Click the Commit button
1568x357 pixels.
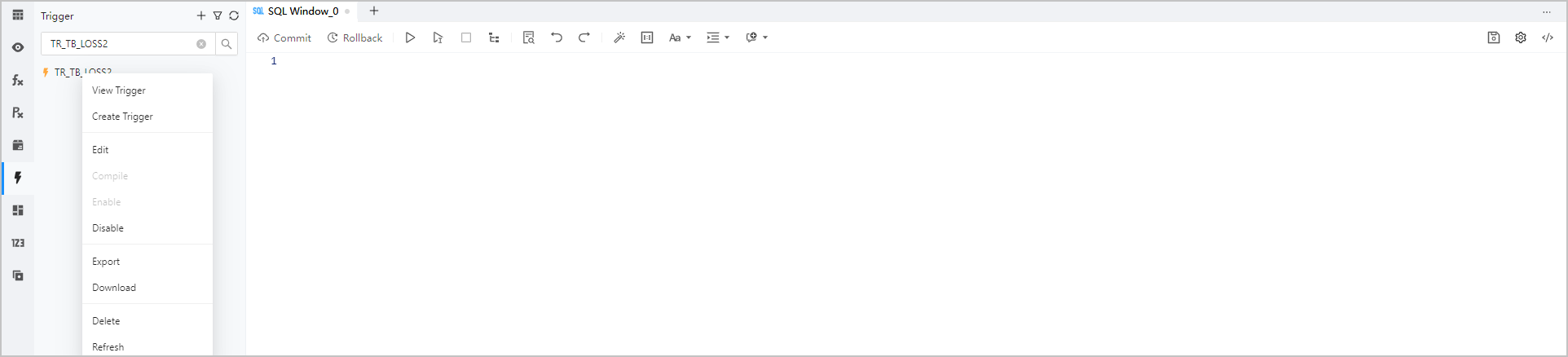pyautogui.click(x=284, y=38)
